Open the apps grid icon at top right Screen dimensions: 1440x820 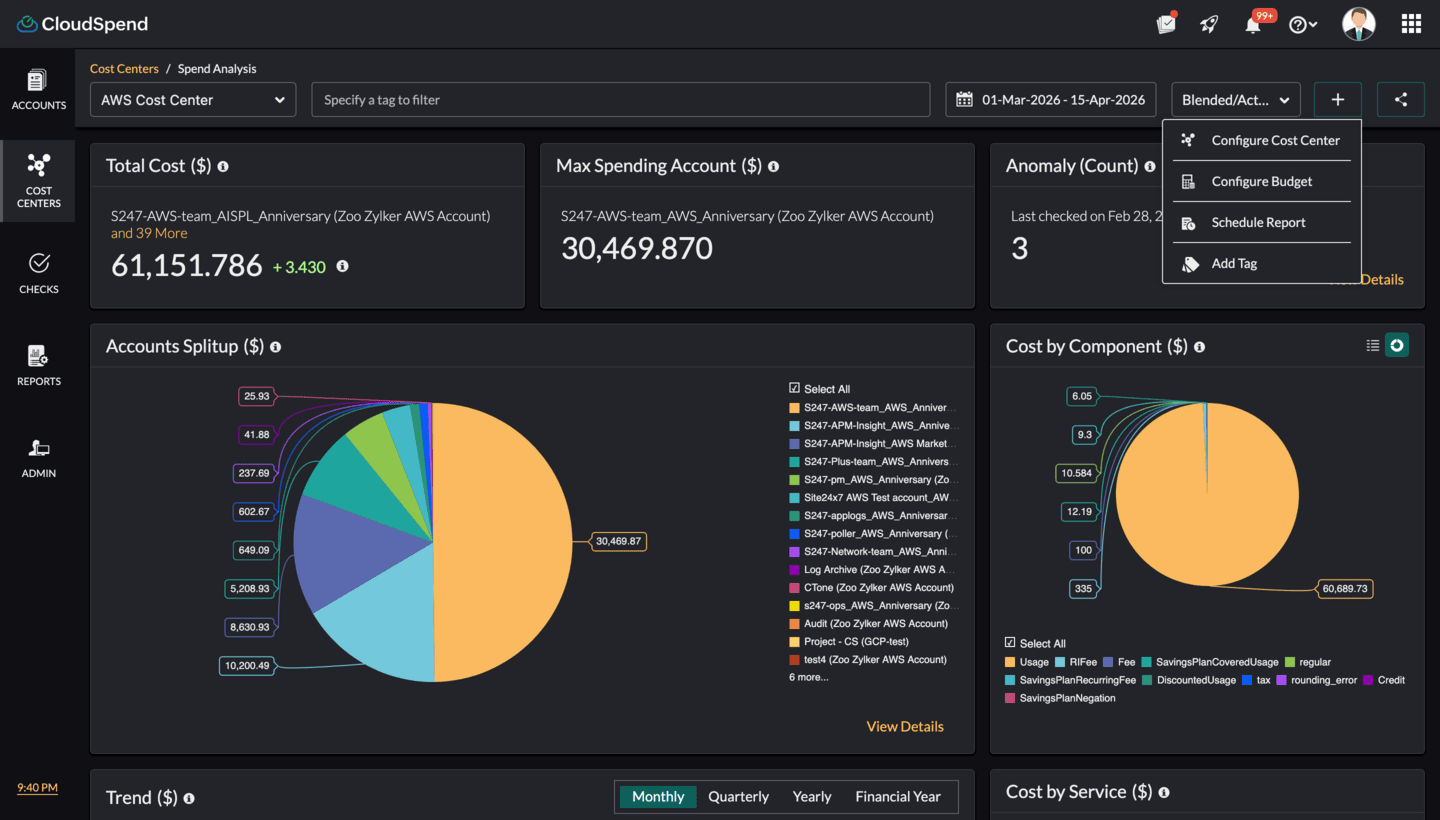point(1411,23)
